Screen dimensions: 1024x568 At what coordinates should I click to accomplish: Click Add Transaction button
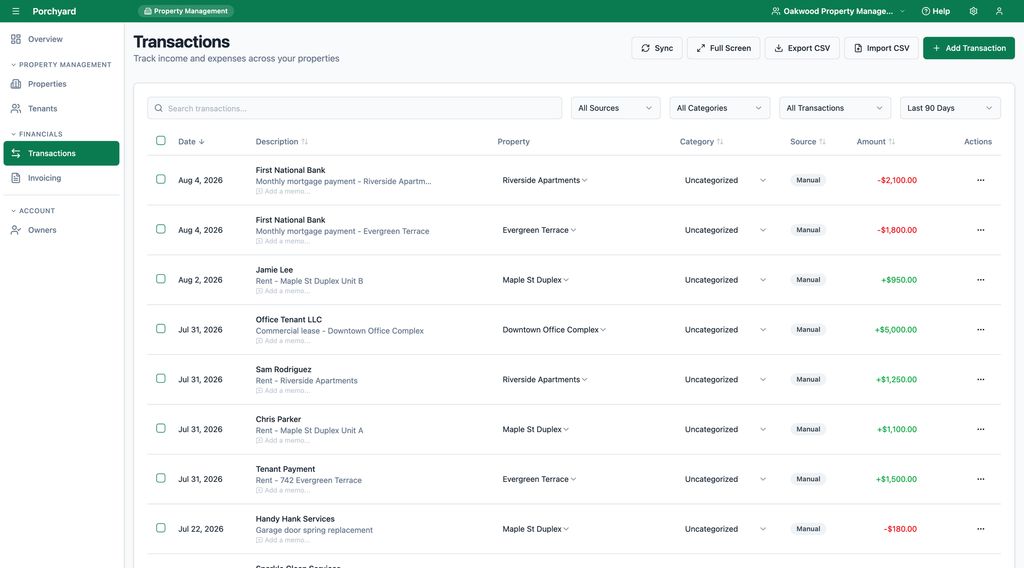point(968,48)
